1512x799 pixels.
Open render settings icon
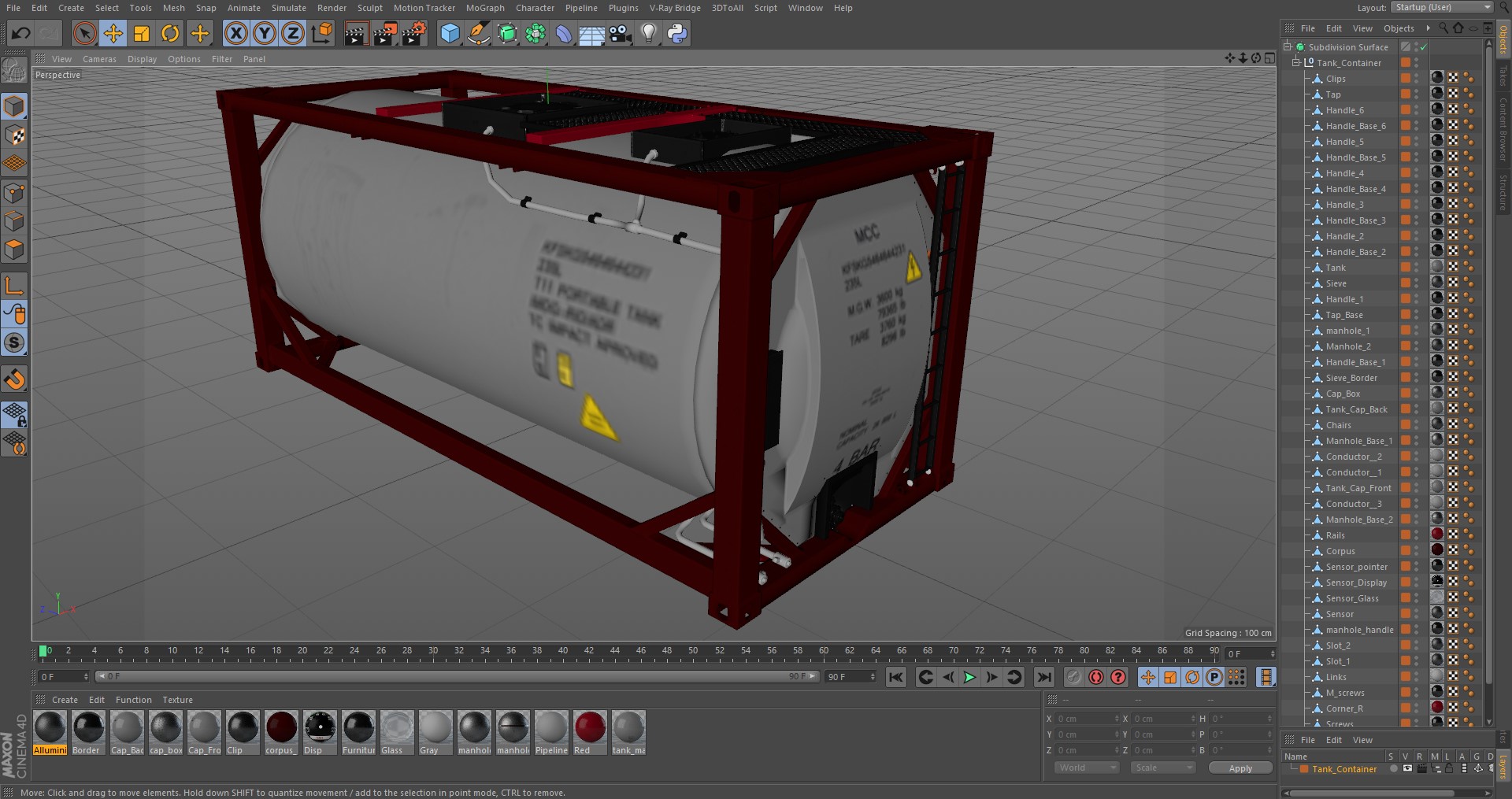pyautogui.click(x=414, y=33)
